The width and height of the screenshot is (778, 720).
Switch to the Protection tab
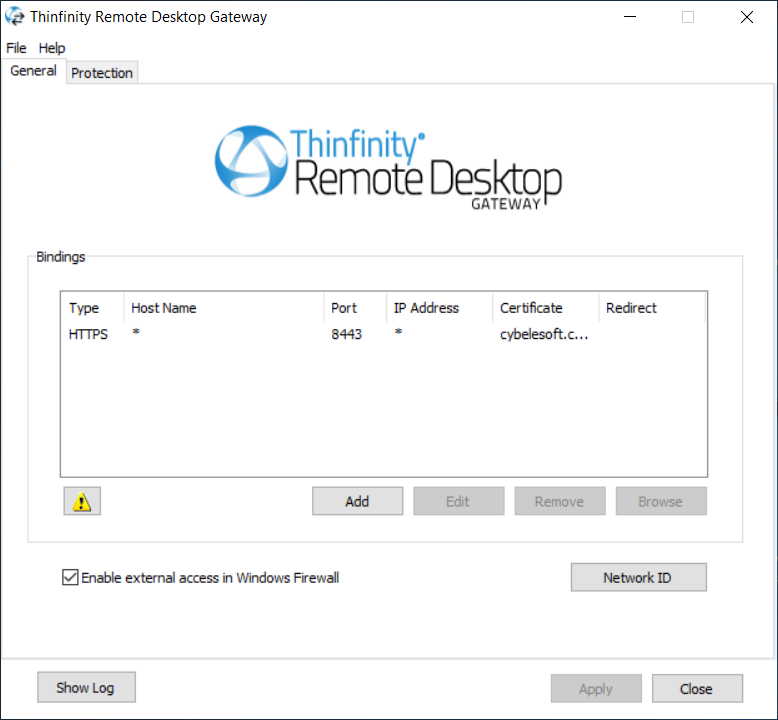pyautogui.click(x=102, y=73)
